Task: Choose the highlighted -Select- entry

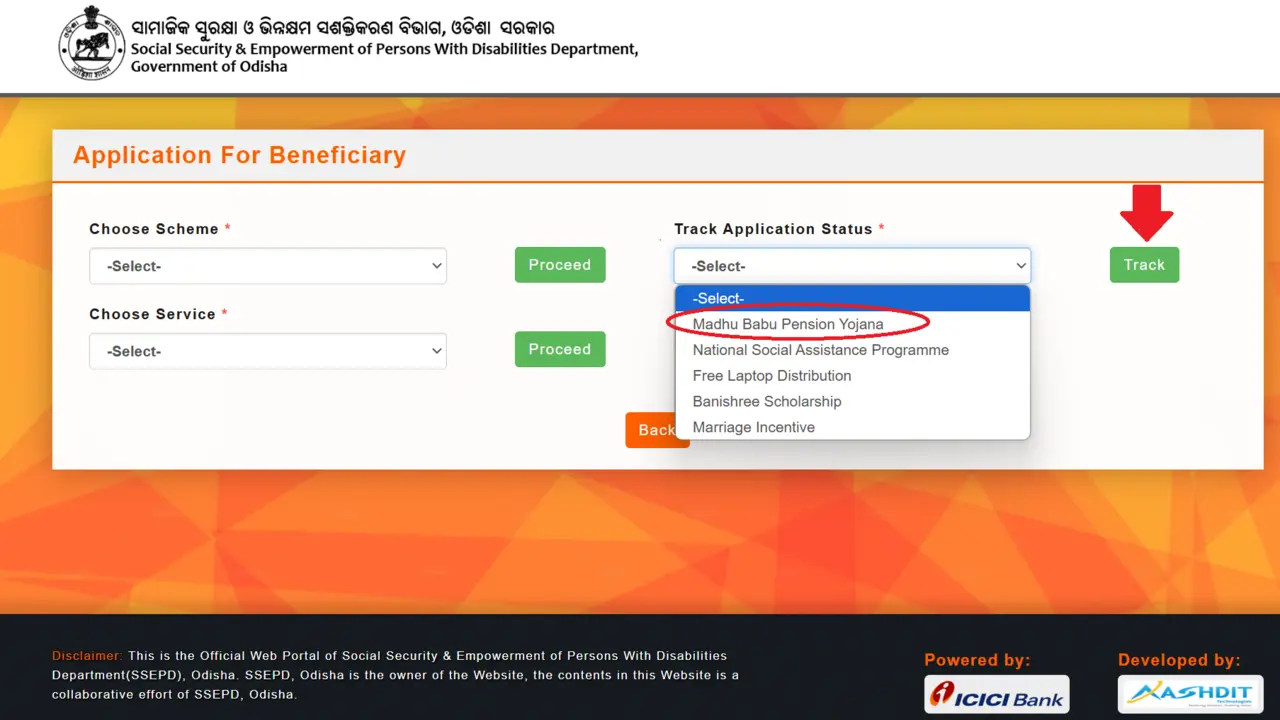Action: 718,298
